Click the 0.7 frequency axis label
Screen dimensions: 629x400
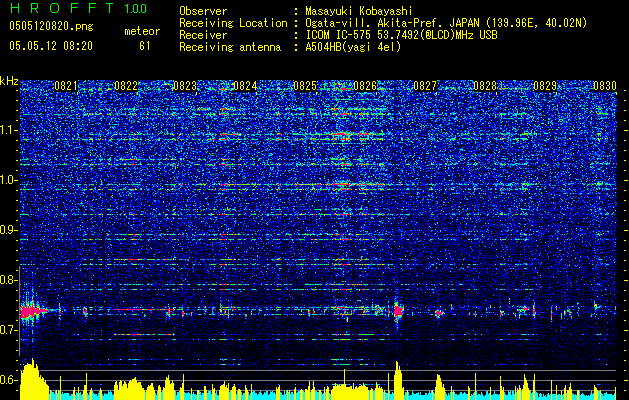8,330
